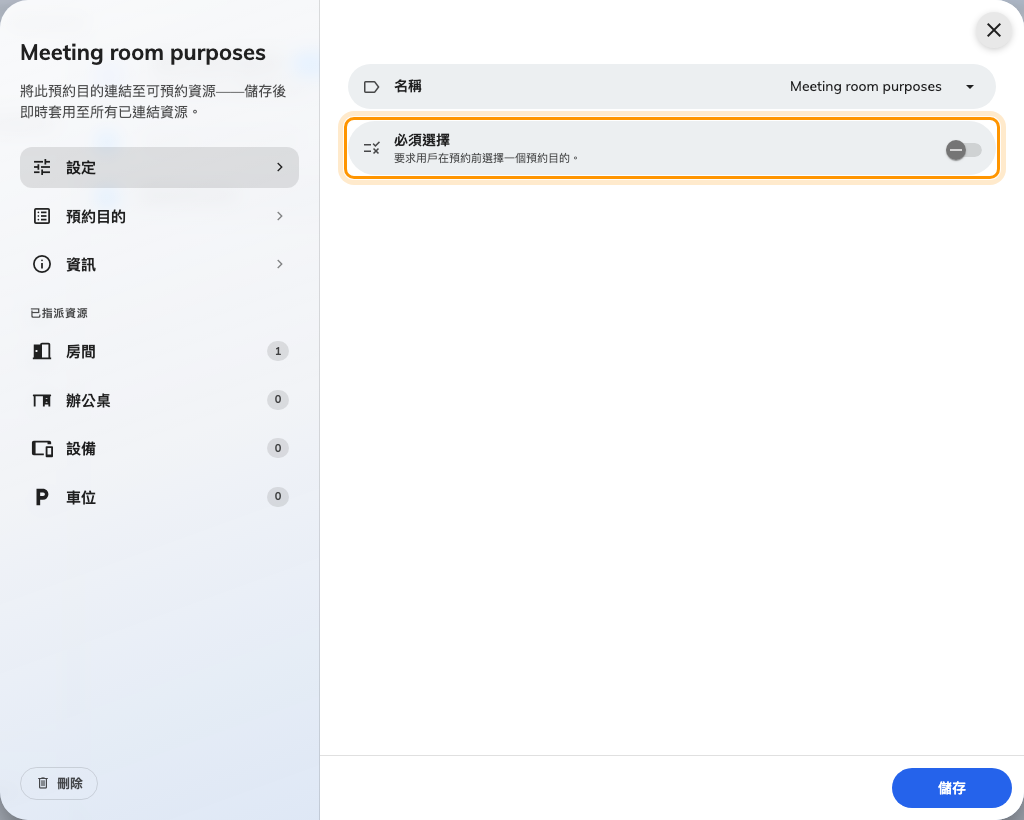
Task: Close the dialog with the X button
Action: (x=994, y=30)
